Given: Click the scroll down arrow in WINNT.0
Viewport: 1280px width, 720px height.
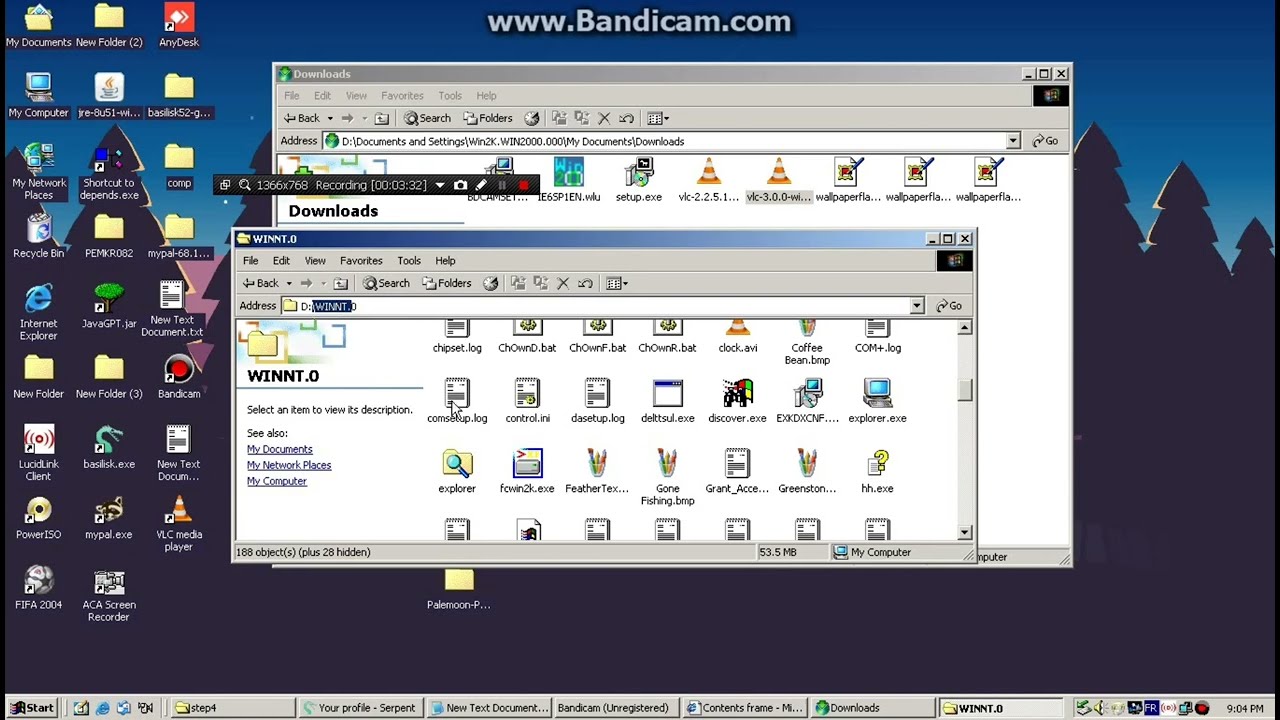Looking at the screenshot, I should [964, 533].
